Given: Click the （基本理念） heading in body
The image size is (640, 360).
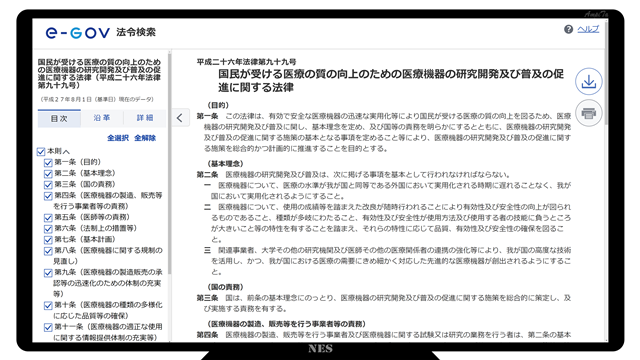Looking at the screenshot, I should pyautogui.click(x=226, y=164).
